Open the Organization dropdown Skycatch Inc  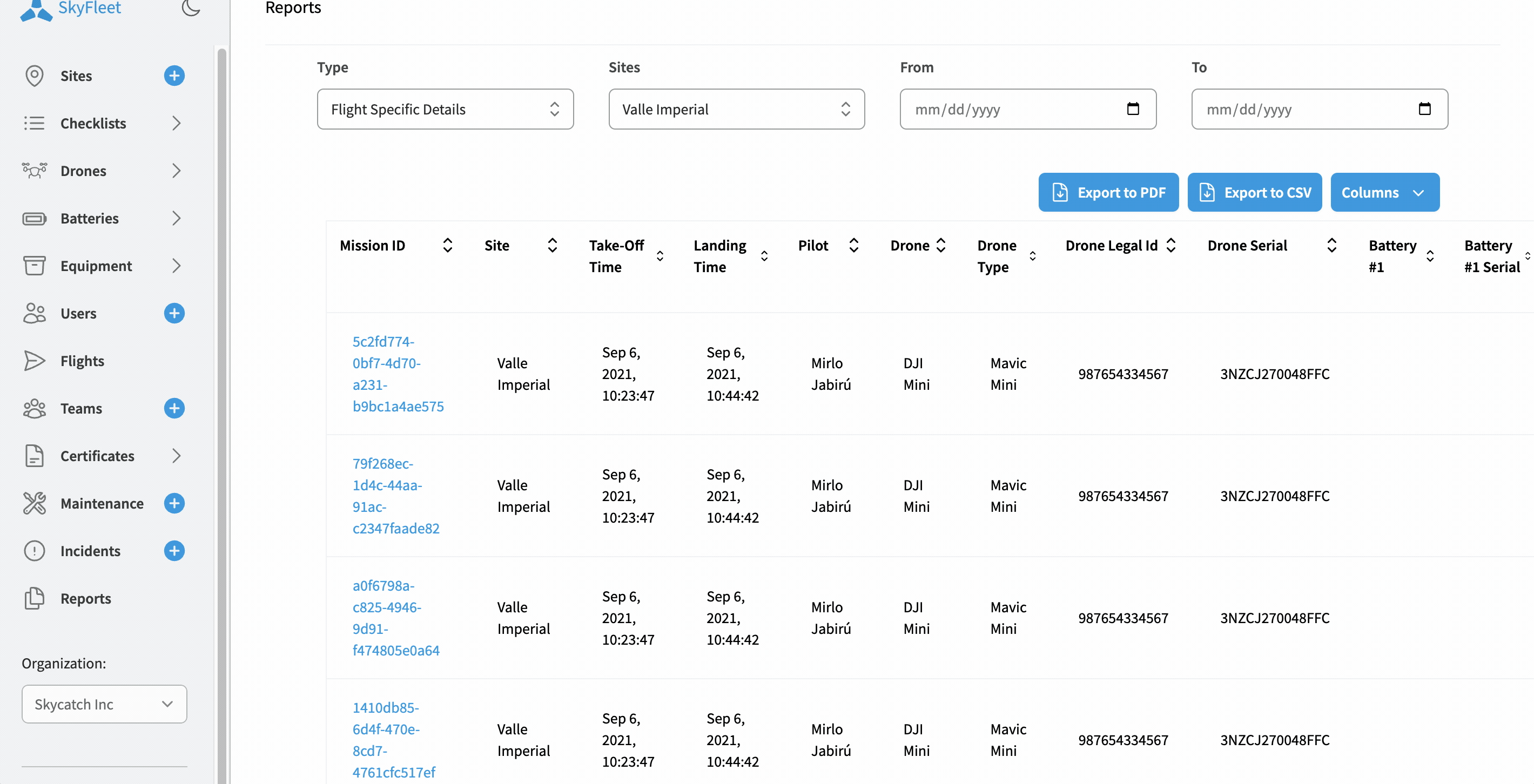pos(104,704)
